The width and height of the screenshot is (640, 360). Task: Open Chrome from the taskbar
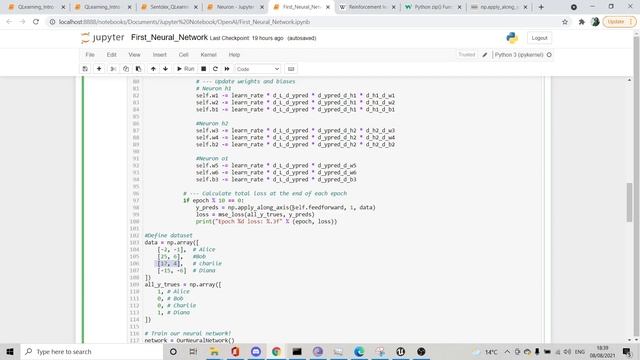276,351
